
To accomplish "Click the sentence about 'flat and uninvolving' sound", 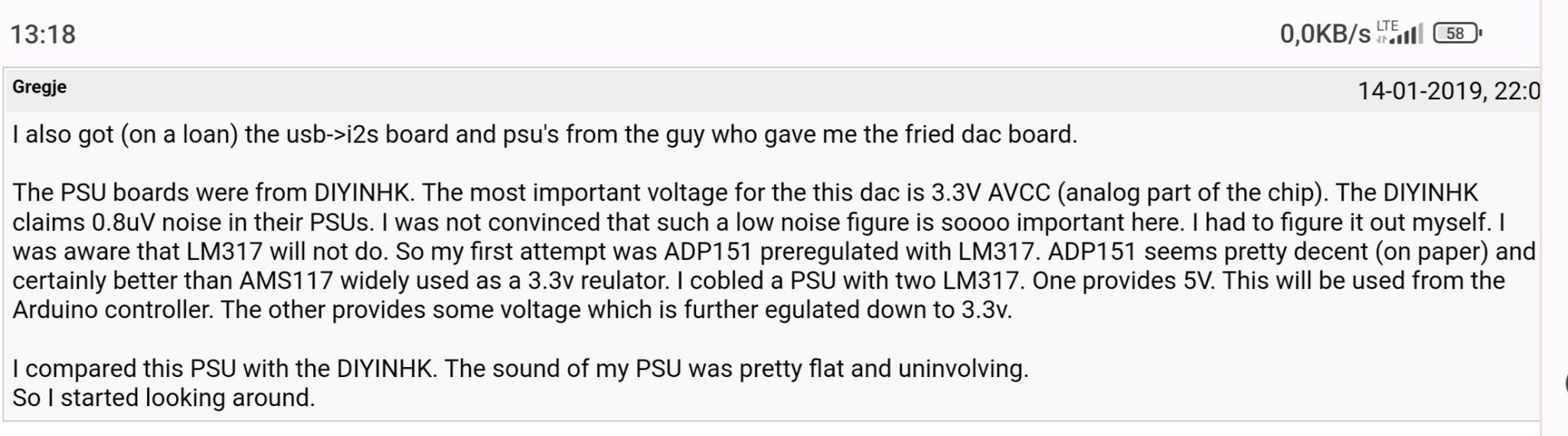I will (x=737, y=369).
